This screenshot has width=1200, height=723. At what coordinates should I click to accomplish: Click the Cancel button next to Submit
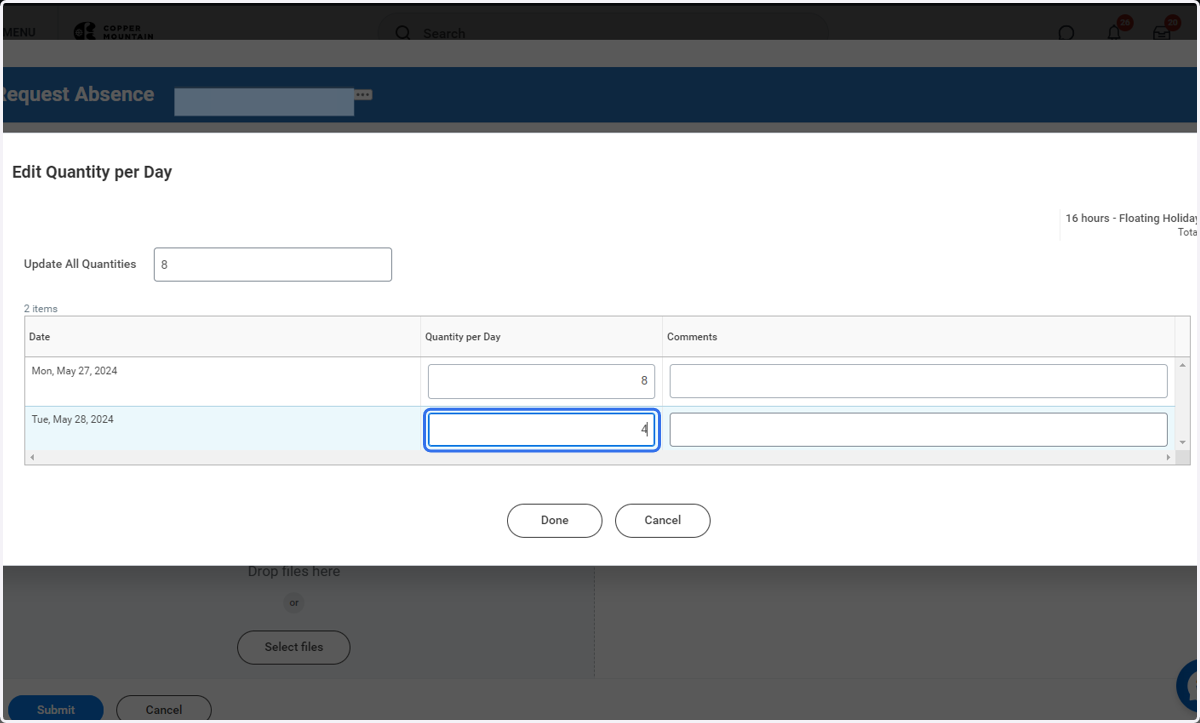click(164, 709)
